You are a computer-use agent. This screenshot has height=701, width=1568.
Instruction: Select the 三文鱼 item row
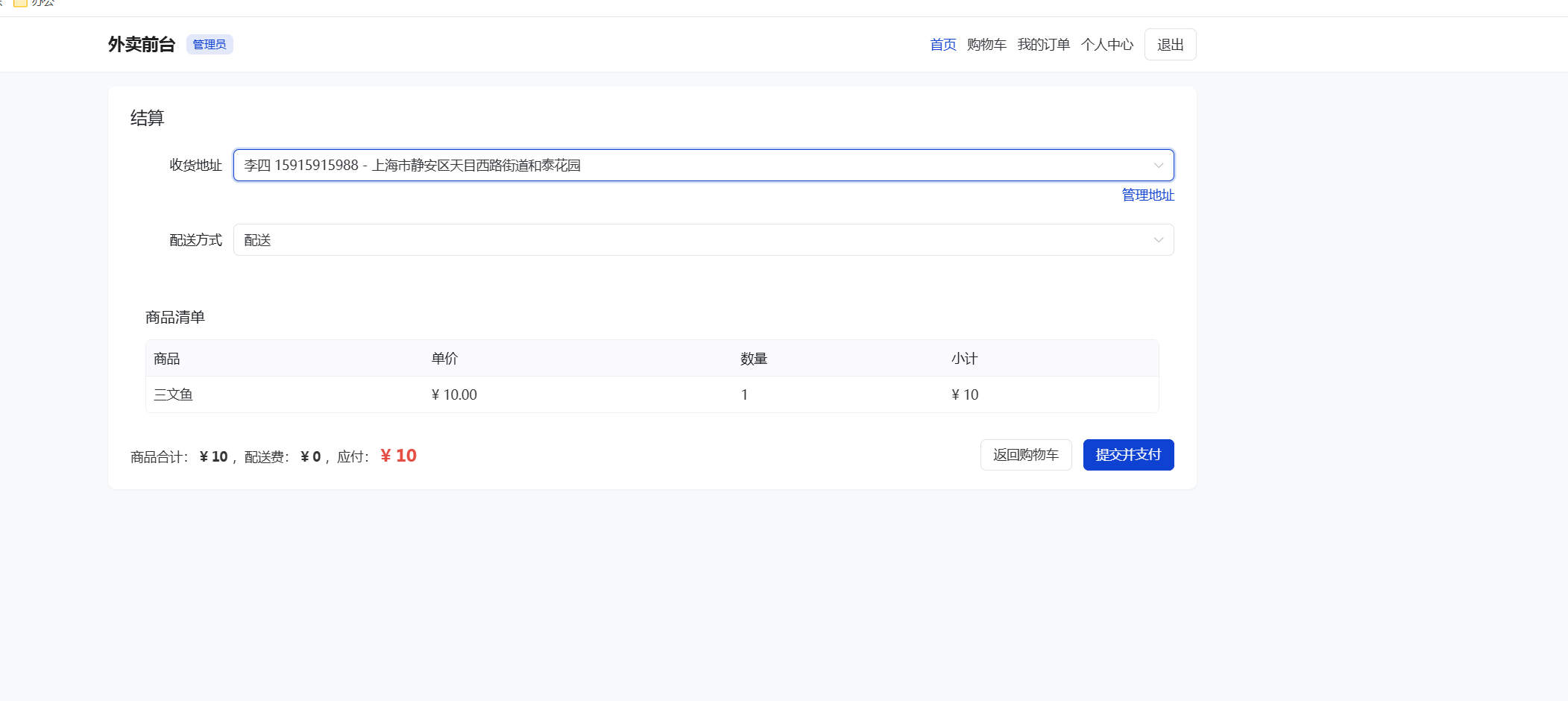(173, 394)
